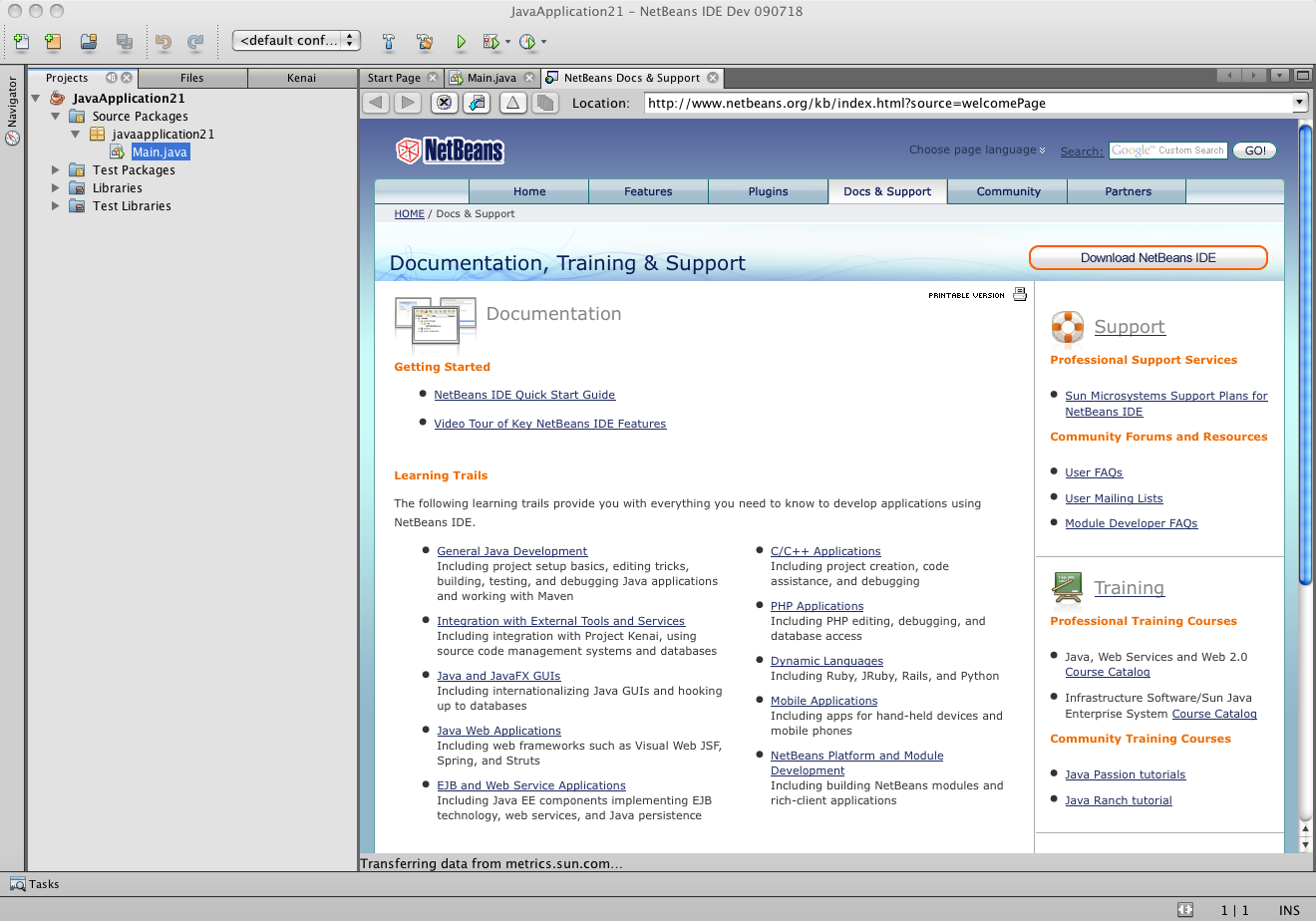The image size is (1316, 921).
Task: Switch to the Files tab
Action: coord(192,78)
